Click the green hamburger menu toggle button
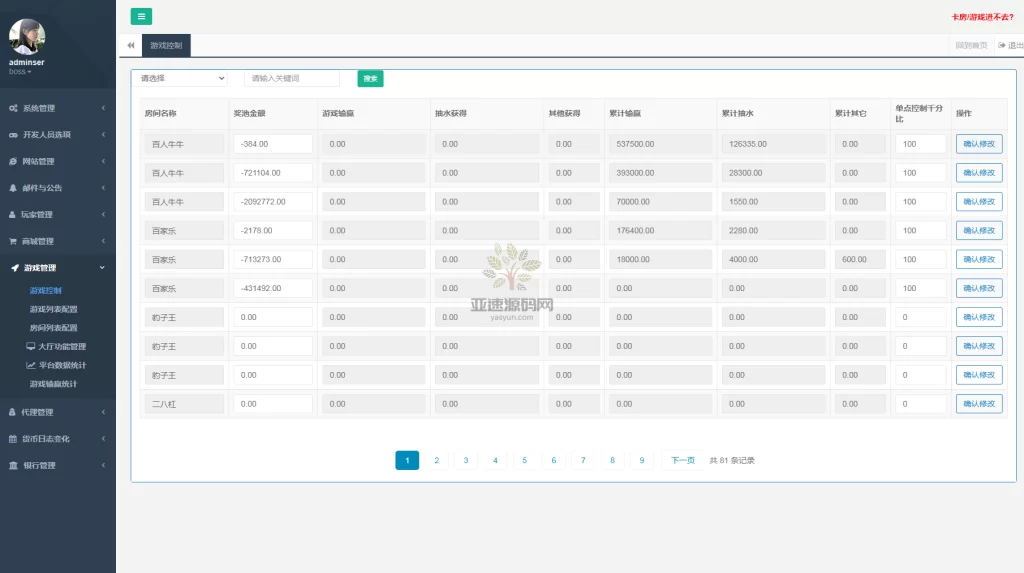The height and width of the screenshot is (573, 1024). pos(141,16)
